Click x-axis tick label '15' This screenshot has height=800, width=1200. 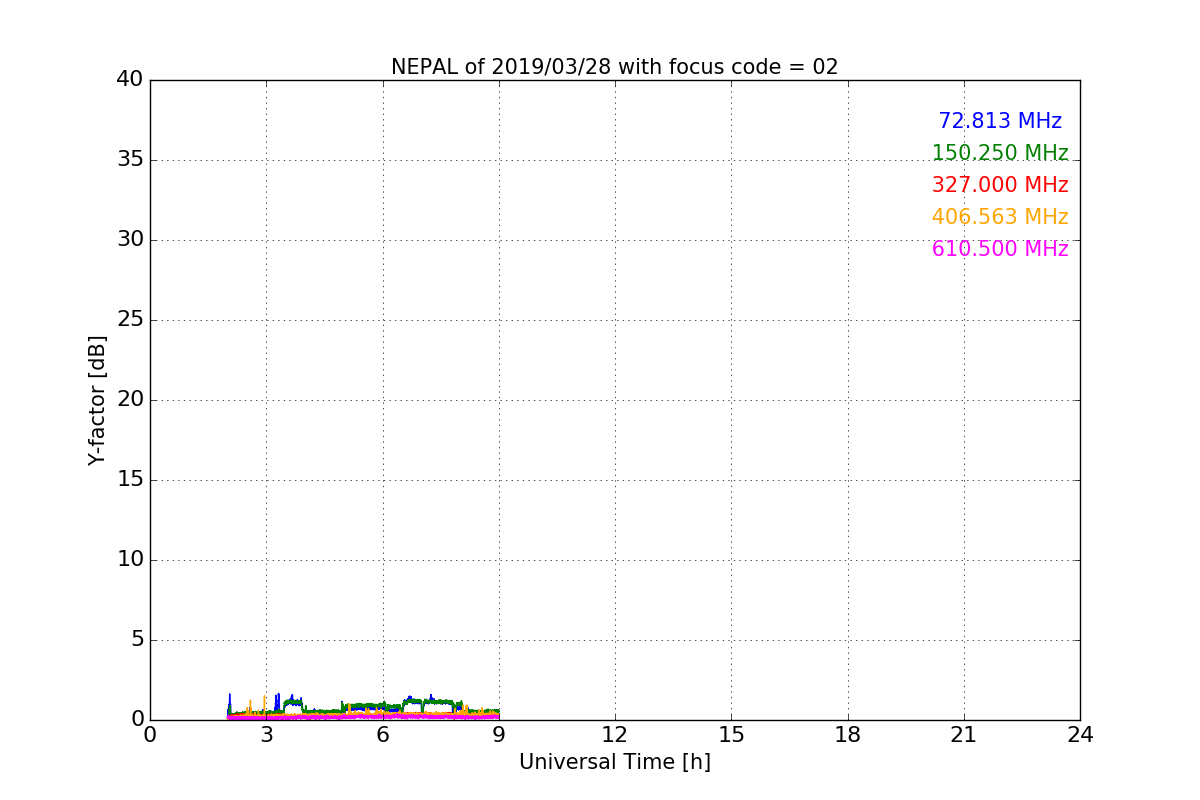[731, 735]
